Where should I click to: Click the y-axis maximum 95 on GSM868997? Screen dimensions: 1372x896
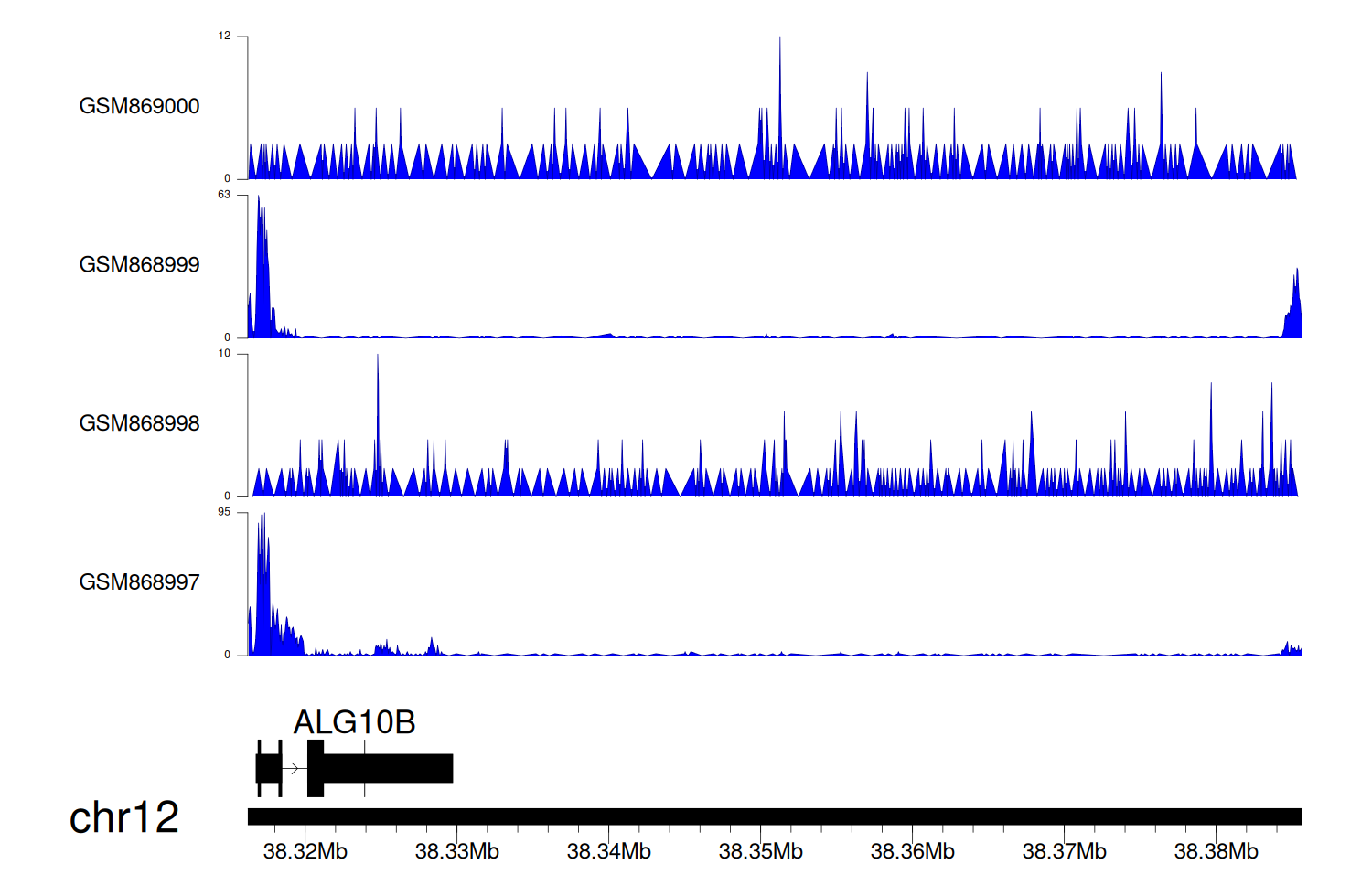224,512
